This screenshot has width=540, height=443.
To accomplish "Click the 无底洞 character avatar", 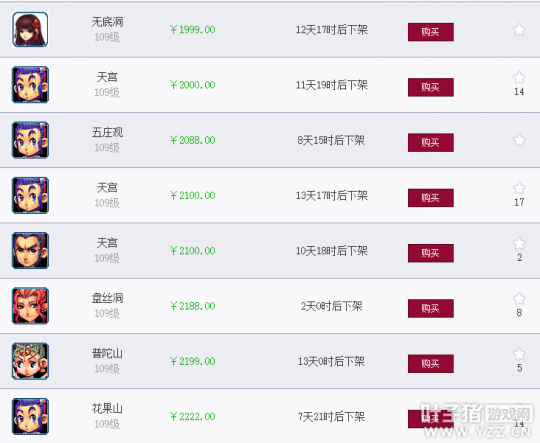I will coord(30,29).
